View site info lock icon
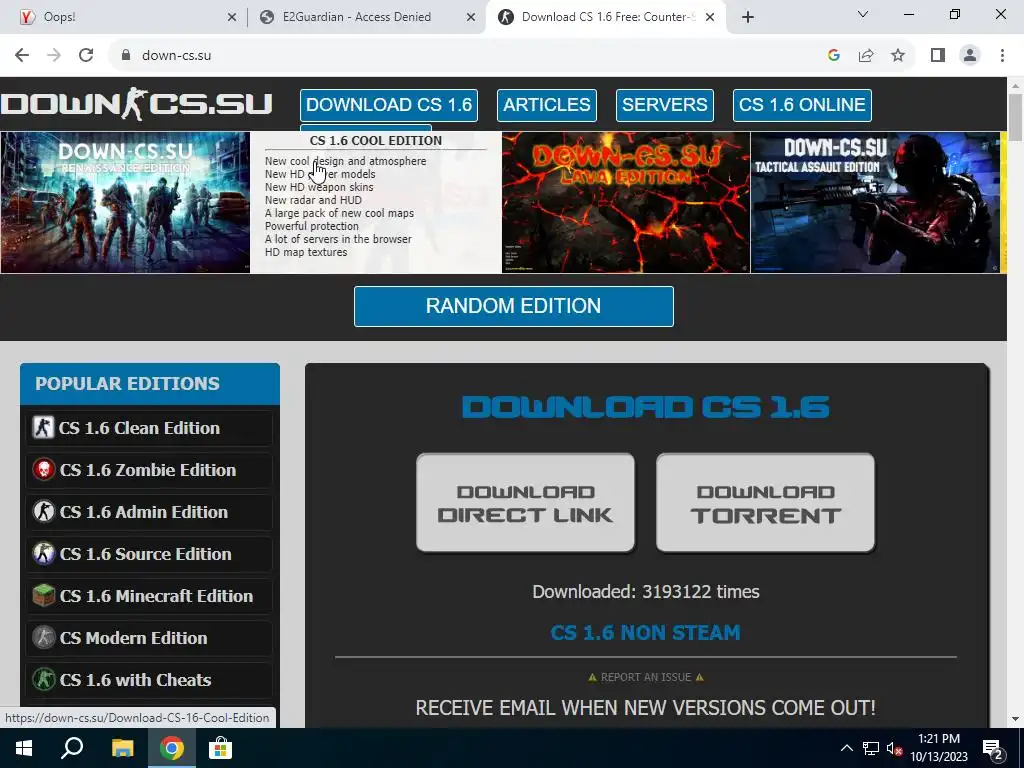Viewport: 1024px width, 768px height. pos(126,56)
